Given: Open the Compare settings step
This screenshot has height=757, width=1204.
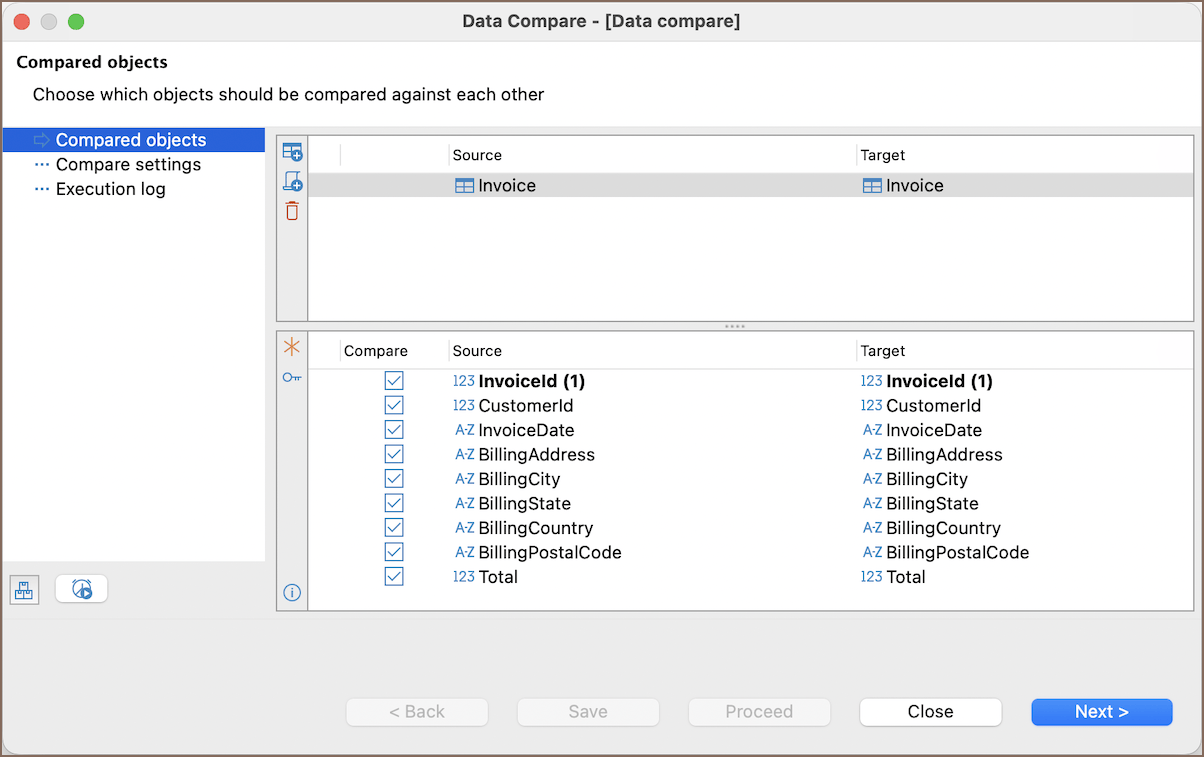Looking at the screenshot, I should [x=128, y=165].
